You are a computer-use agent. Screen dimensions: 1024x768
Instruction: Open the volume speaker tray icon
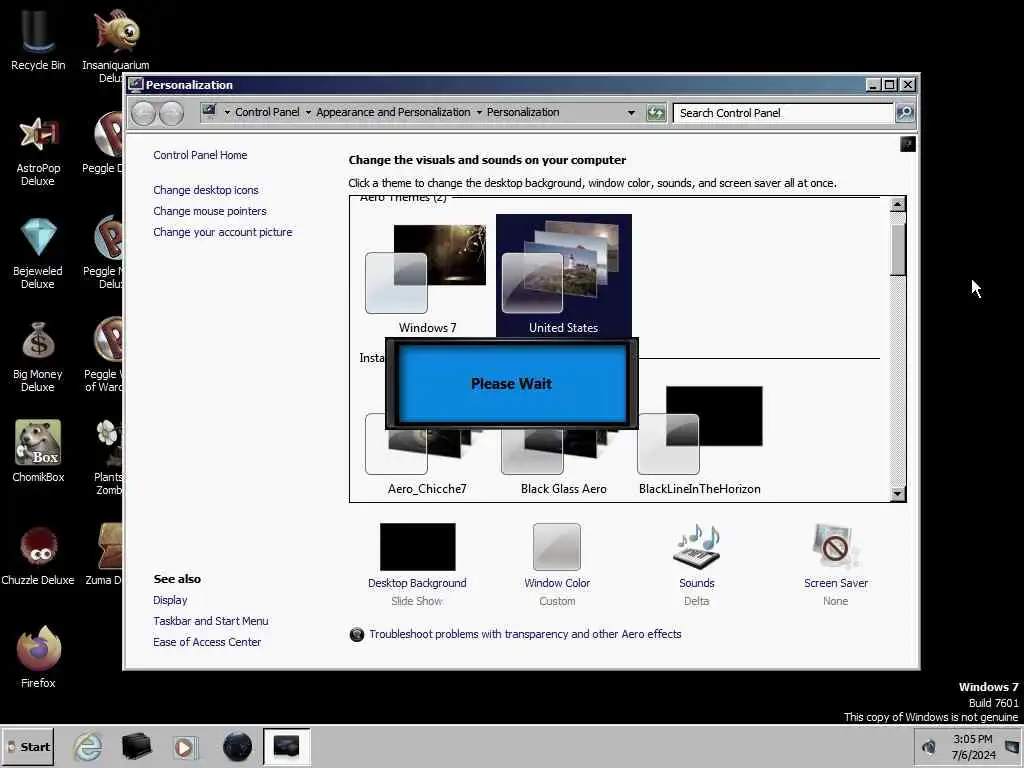(x=929, y=747)
